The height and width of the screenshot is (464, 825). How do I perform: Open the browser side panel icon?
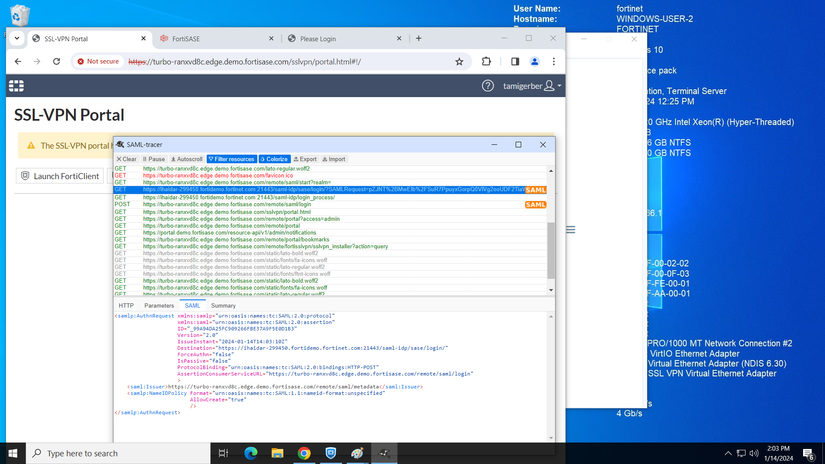[514, 61]
